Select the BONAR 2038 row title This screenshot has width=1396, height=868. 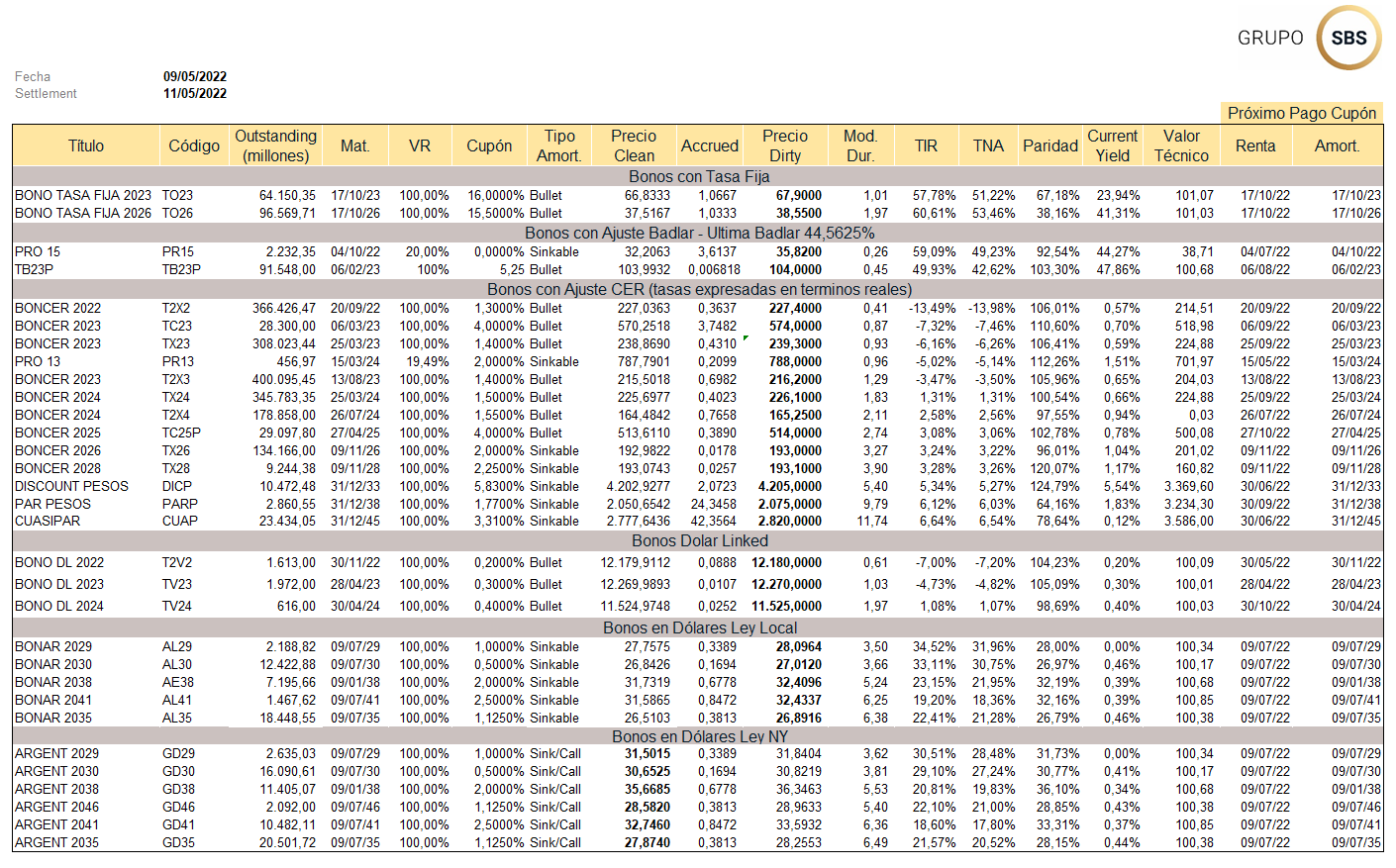pyautogui.click(x=53, y=682)
